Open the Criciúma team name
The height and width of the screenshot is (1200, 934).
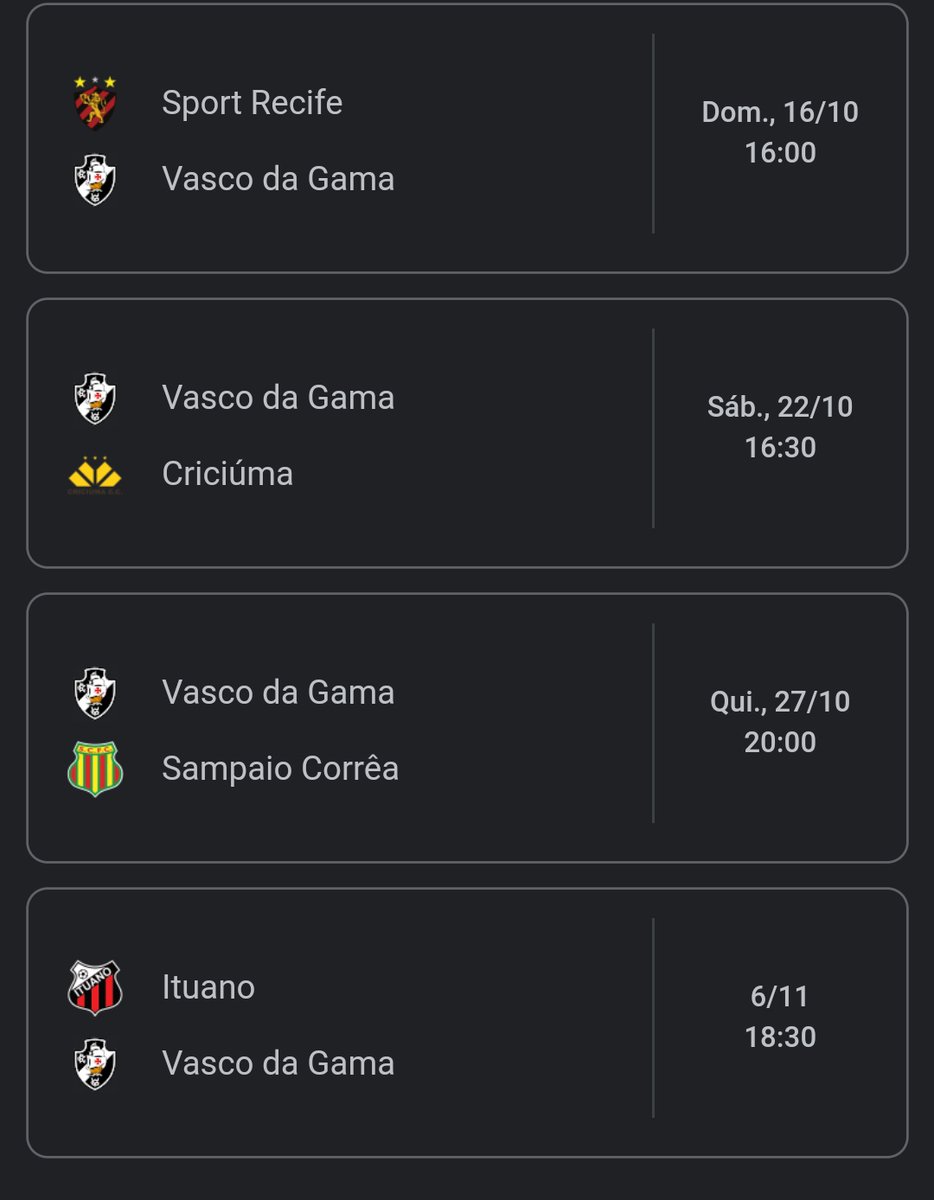(x=227, y=474)
